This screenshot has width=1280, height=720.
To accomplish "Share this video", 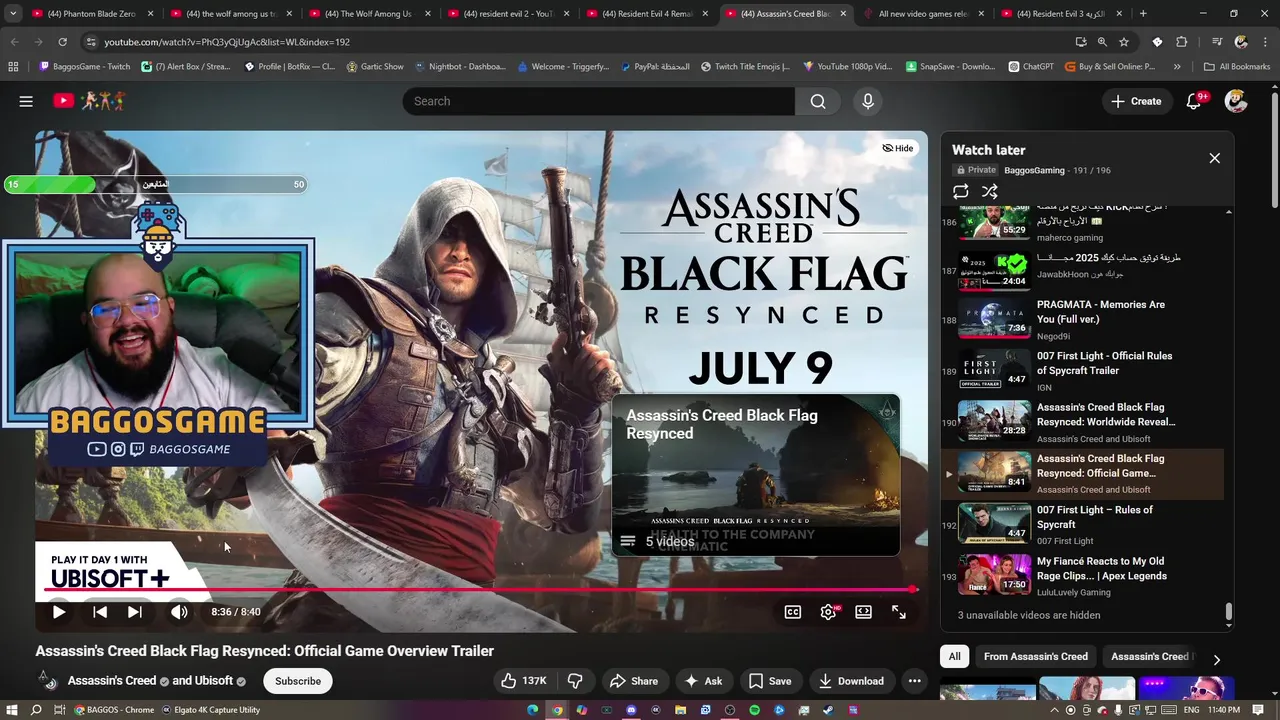I will (634, 681).
